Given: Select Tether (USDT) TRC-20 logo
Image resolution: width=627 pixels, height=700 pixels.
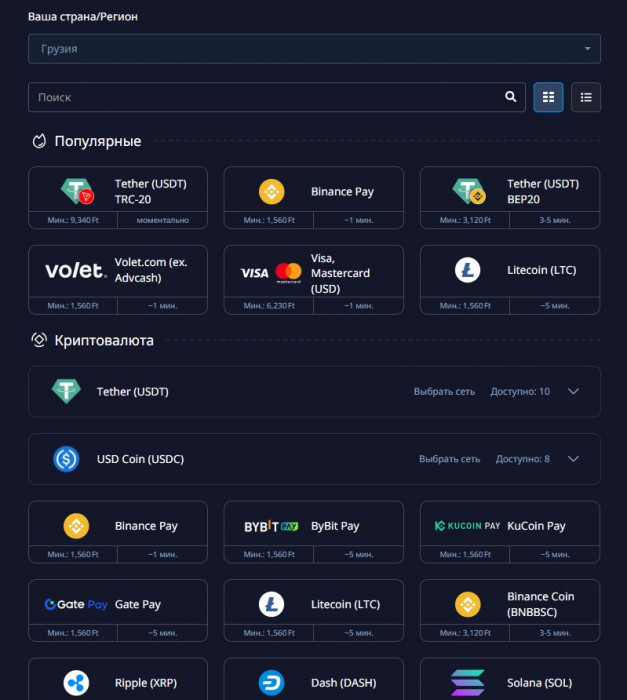Looking at the screenshot, I should pyautogui.click(x=77, y=191).
